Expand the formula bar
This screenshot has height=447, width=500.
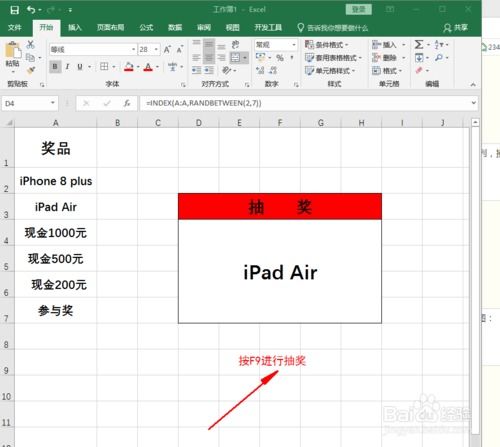tap(474, 103)
